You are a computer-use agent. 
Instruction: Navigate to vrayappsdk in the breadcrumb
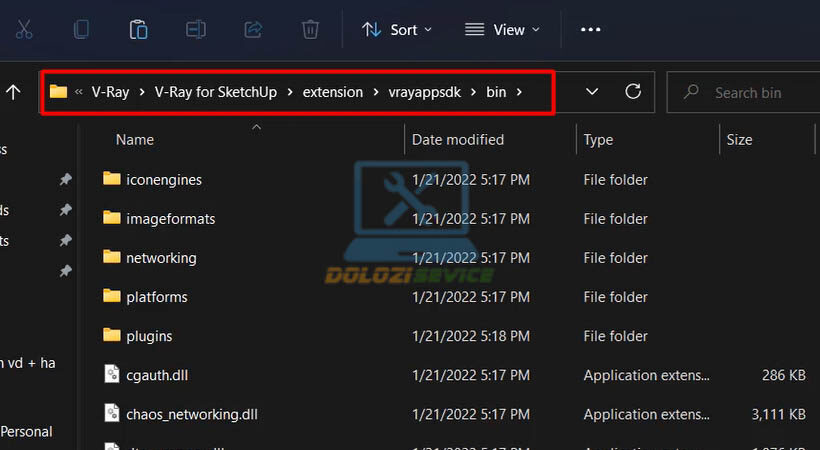(425, 92)
